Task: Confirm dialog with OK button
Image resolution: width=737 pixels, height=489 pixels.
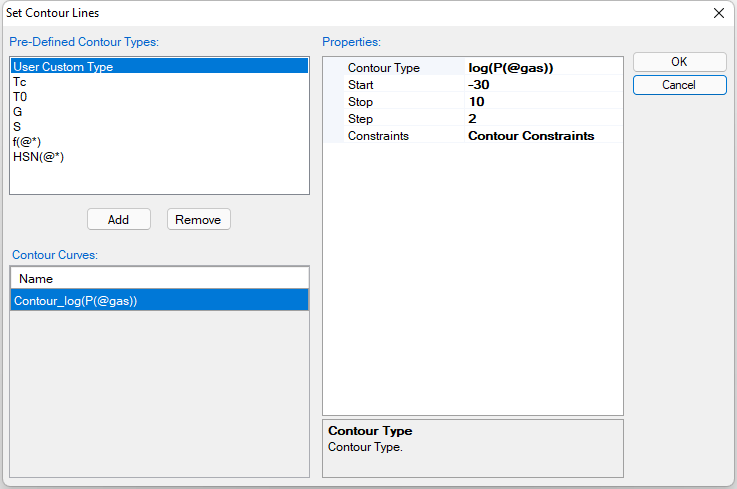Action: click(x=679, y=62)
